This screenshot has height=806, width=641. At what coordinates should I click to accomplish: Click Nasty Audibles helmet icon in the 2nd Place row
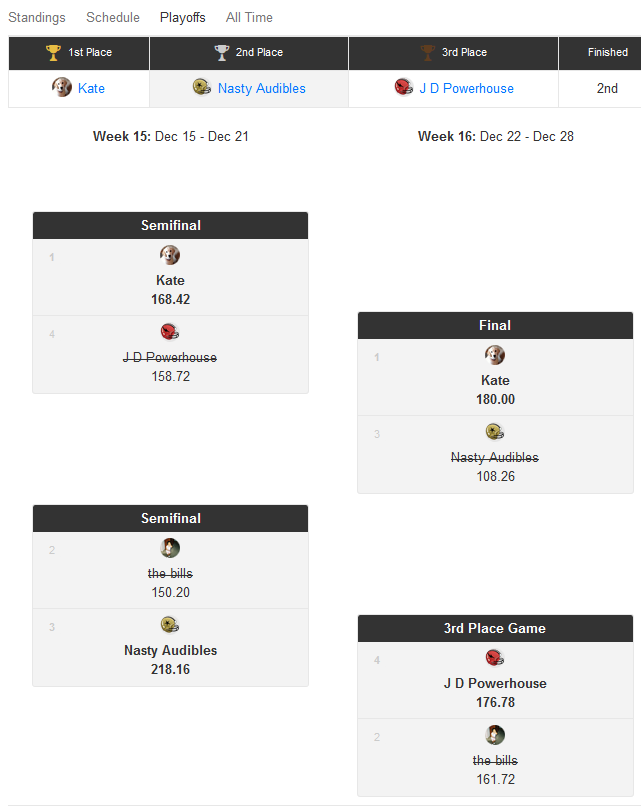[202, 87]
